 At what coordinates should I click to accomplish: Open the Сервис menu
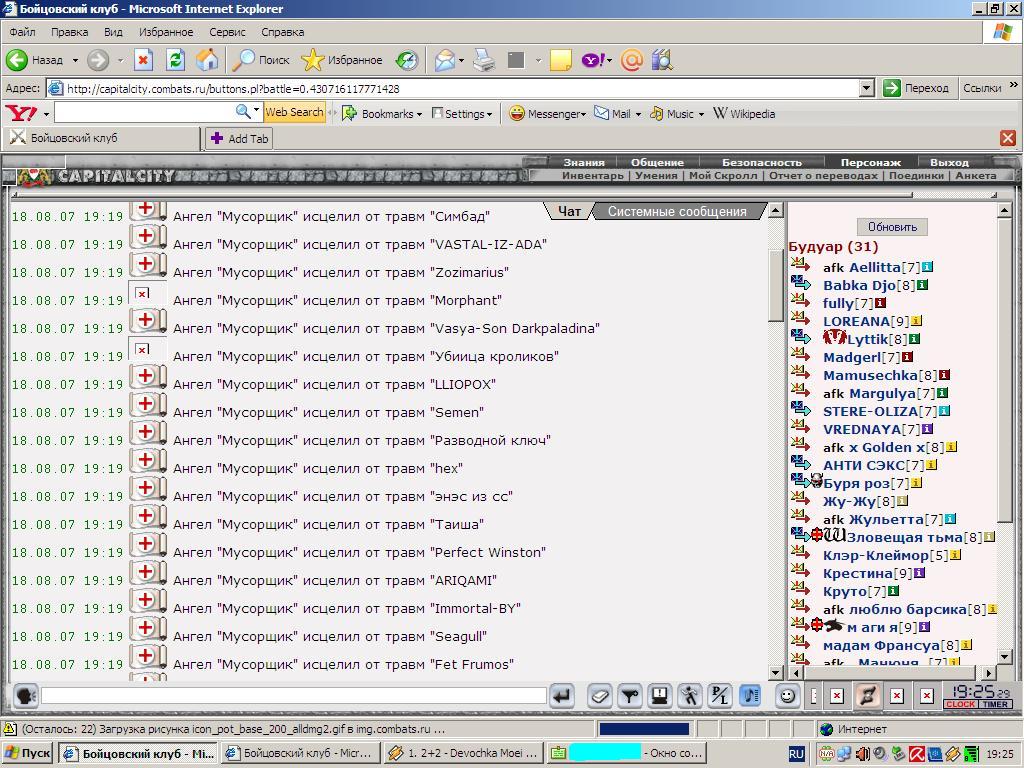point(227,32)
